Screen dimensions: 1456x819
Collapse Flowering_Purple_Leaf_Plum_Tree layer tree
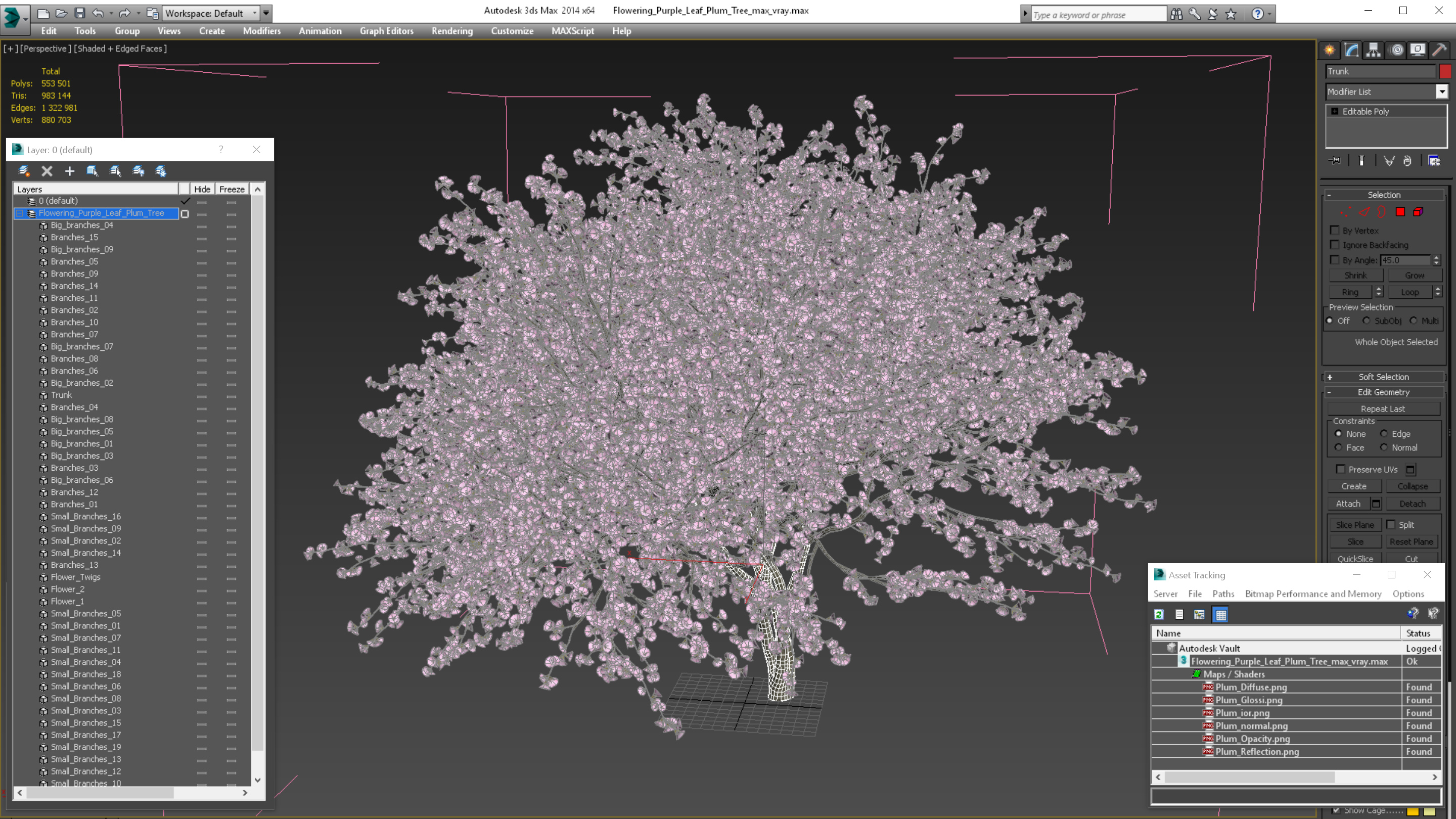point(19,213)
